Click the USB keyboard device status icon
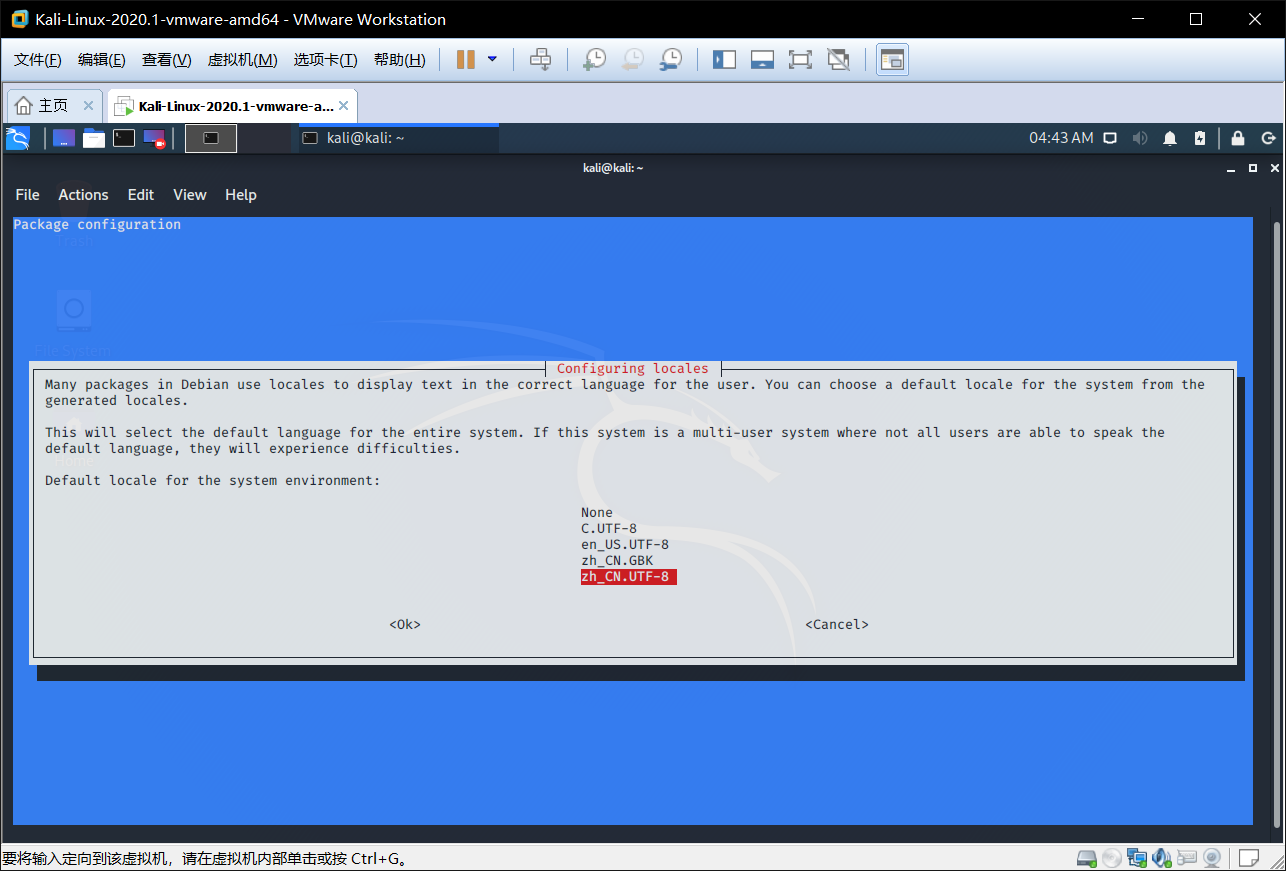 (1187, 858)
